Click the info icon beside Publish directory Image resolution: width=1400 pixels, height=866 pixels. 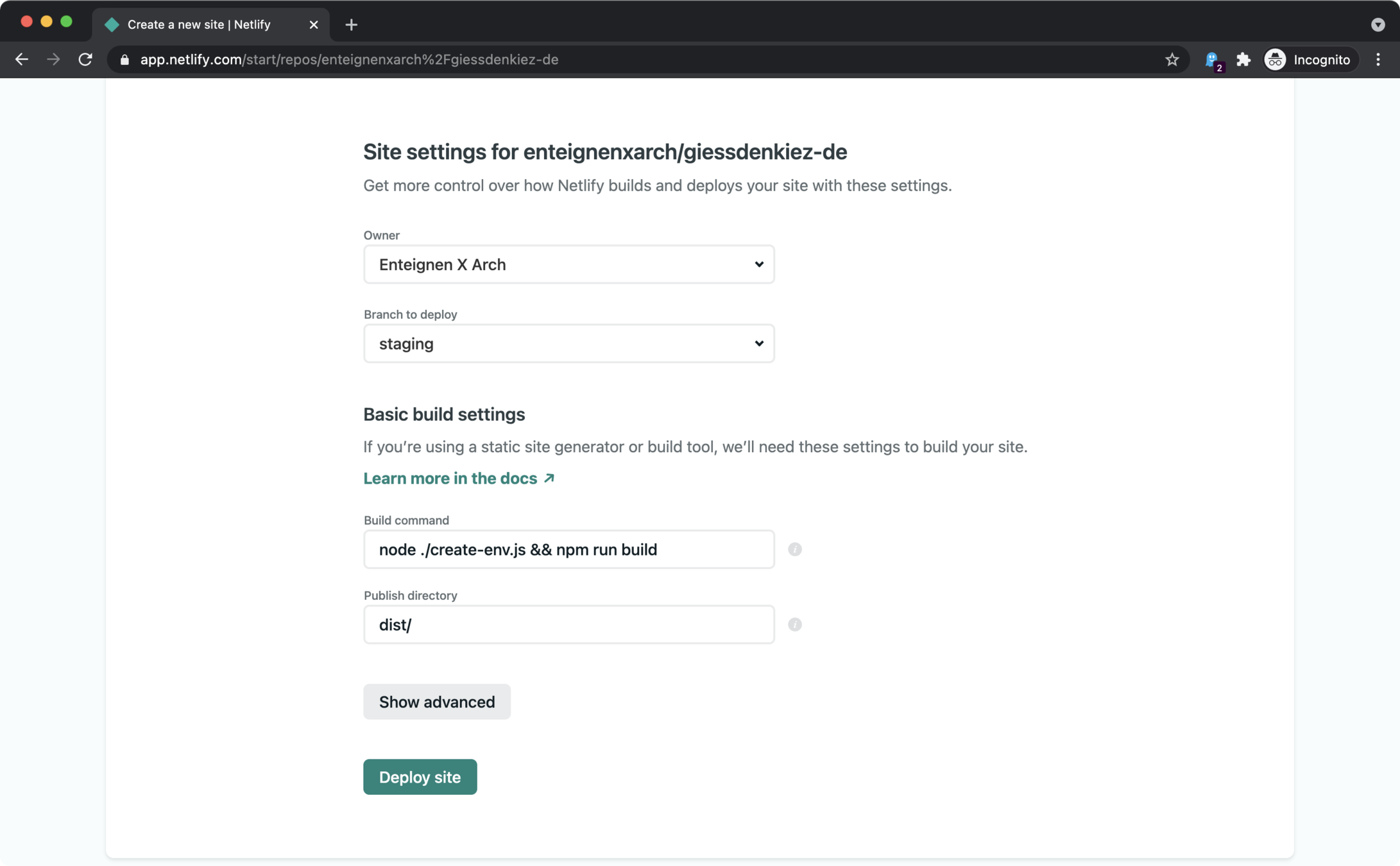[x=794, y=624]
